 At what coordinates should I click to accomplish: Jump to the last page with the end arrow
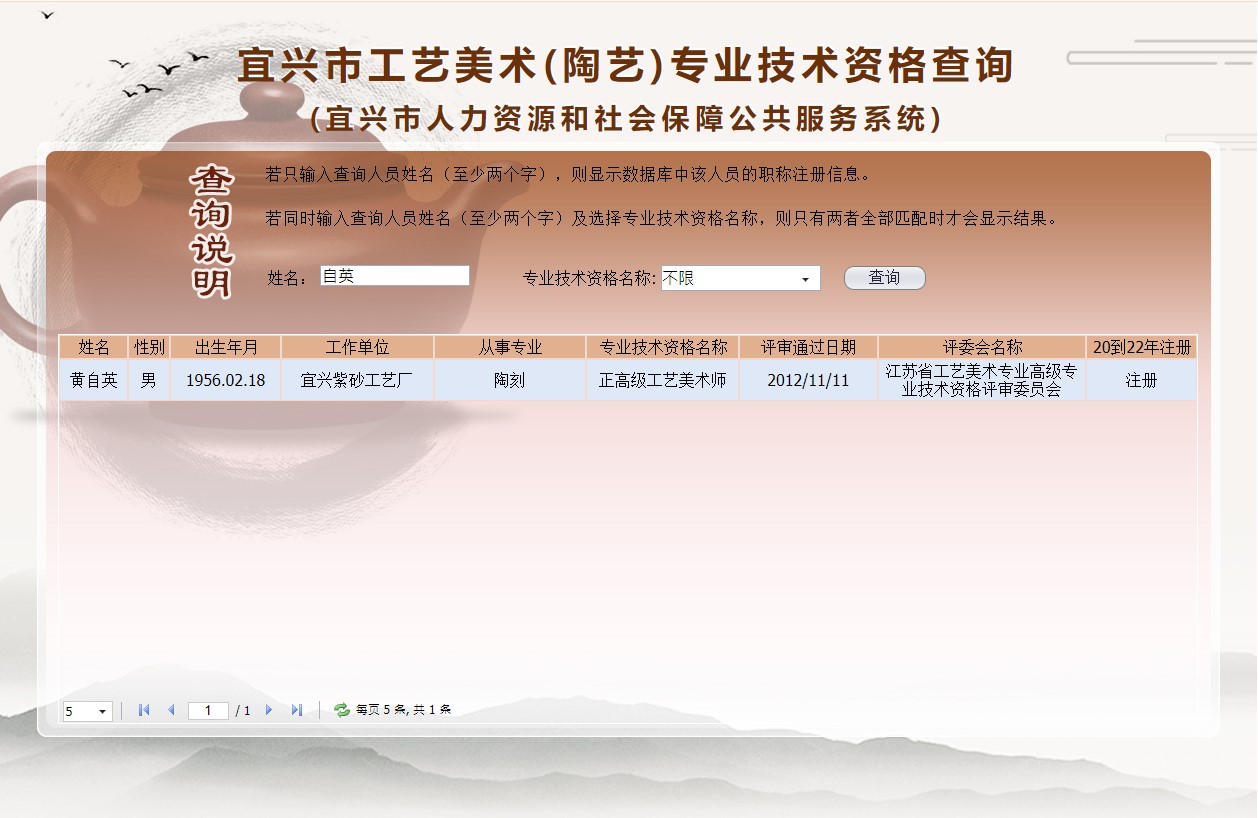296,710
